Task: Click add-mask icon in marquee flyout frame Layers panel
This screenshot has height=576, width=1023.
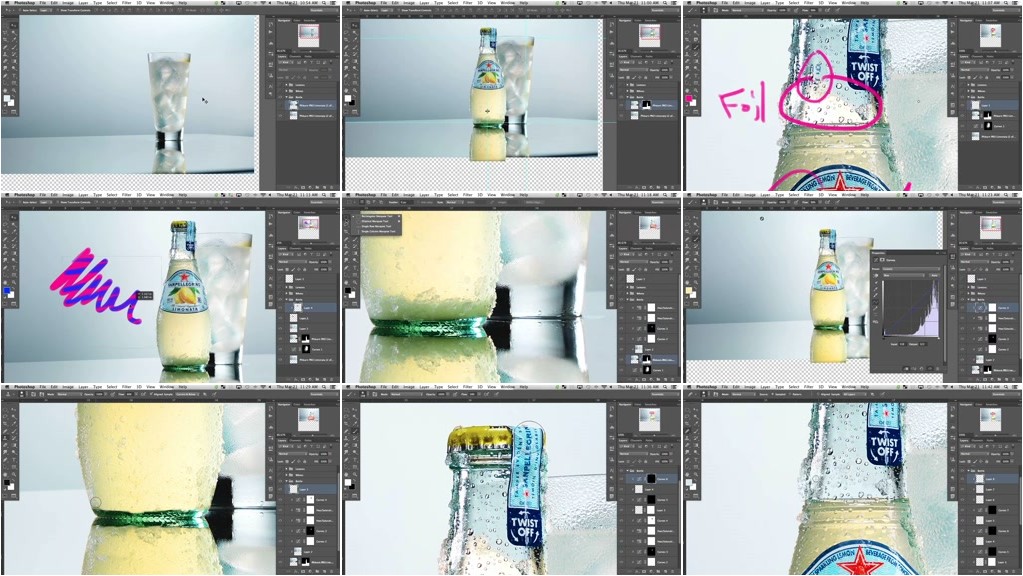Action: tap(644, 380)
